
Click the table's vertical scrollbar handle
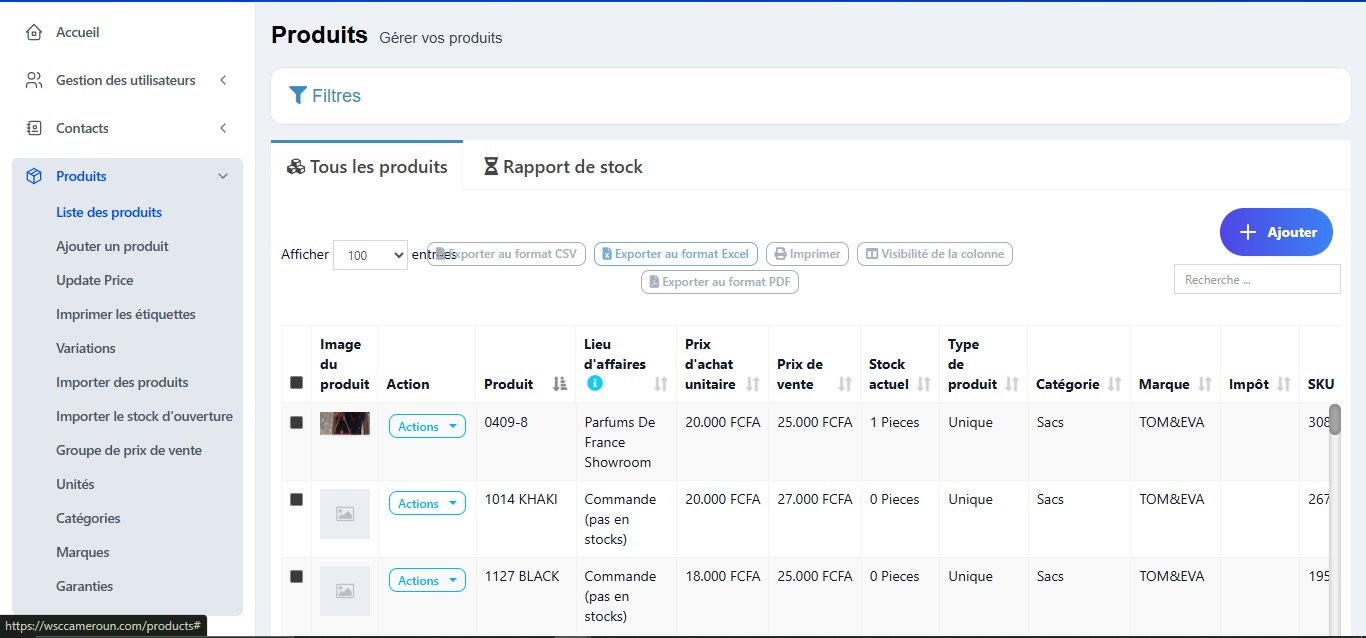(1334, 420)
